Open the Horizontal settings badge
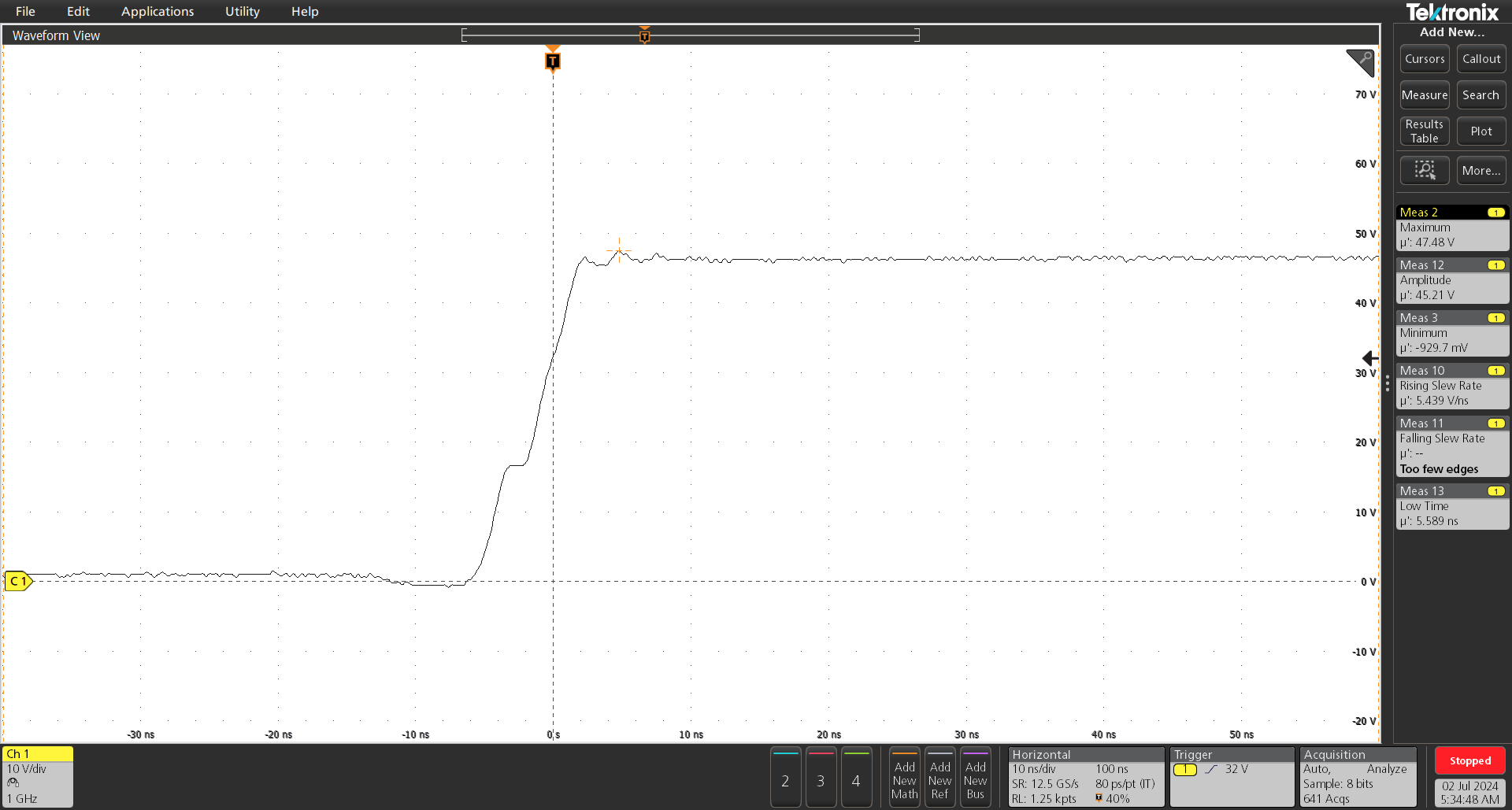1512x810 pixels. coord(1085,777)
